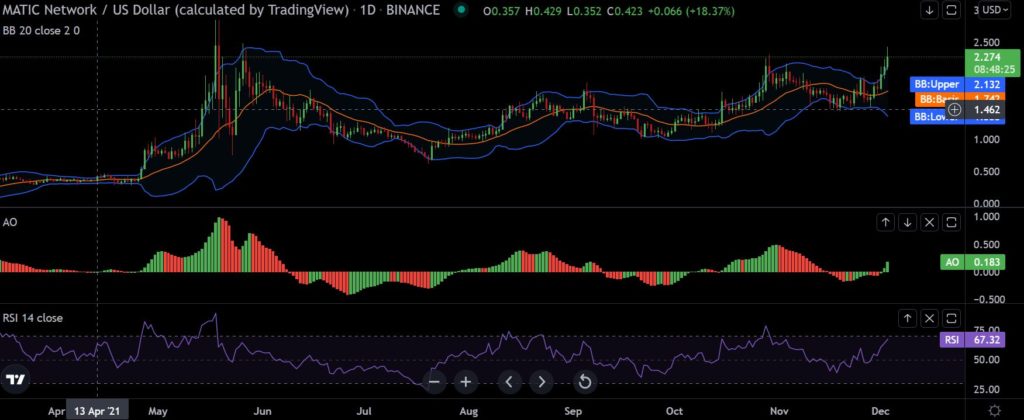1024x420 pixels.
Task: Click the Aug label on time axis
Action: [469, 412]
